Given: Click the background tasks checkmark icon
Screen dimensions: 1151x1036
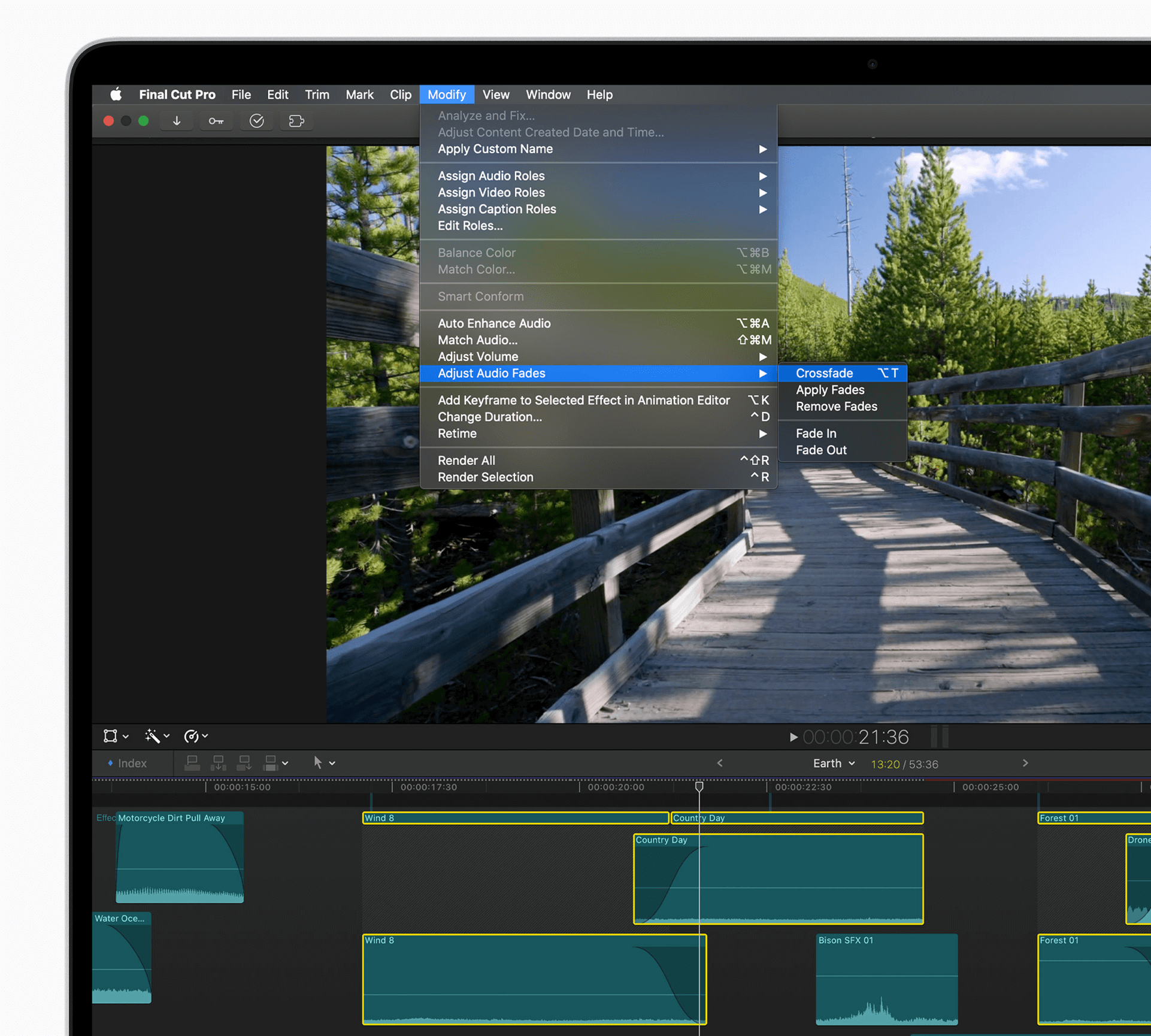Looking at the screenshot, I should pyautogui.click(x=256, y=121).
